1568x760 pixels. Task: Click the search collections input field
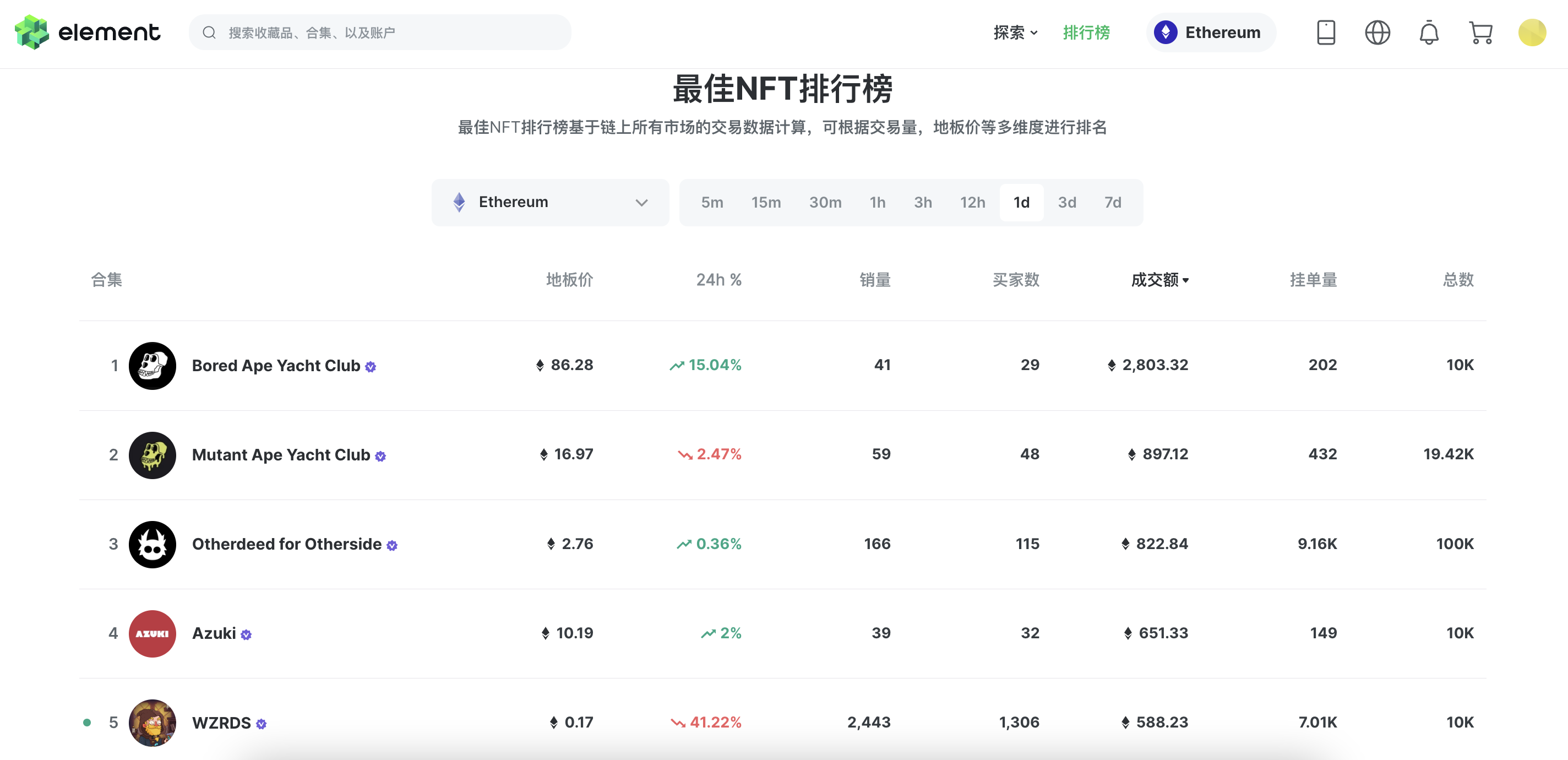380,32
